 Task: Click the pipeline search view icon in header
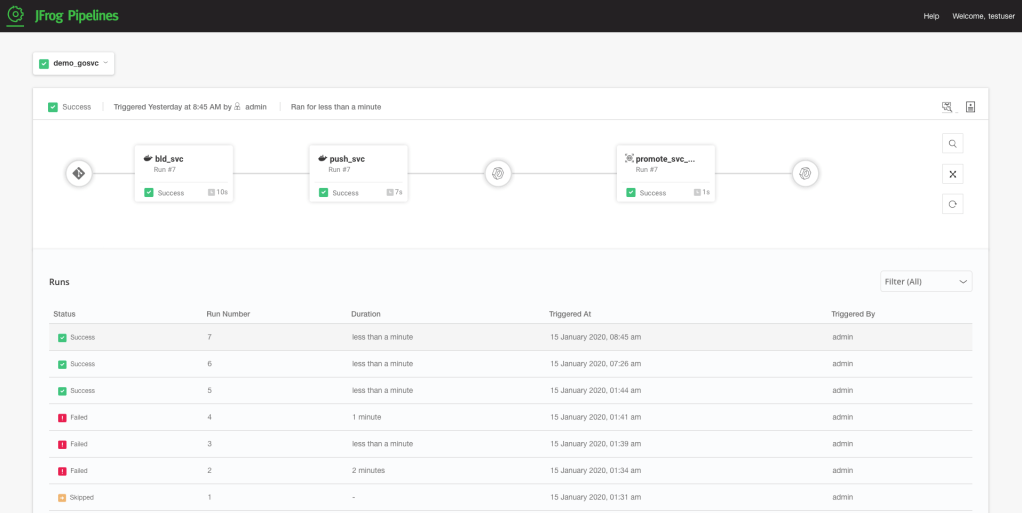click(947, 107)
